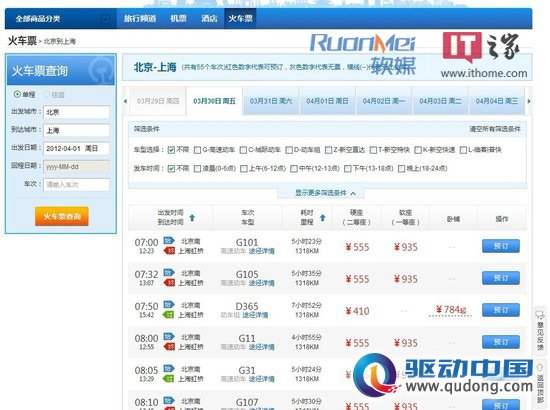Show later dates with right arrow
550x410 pixels.
click(529, 101)
